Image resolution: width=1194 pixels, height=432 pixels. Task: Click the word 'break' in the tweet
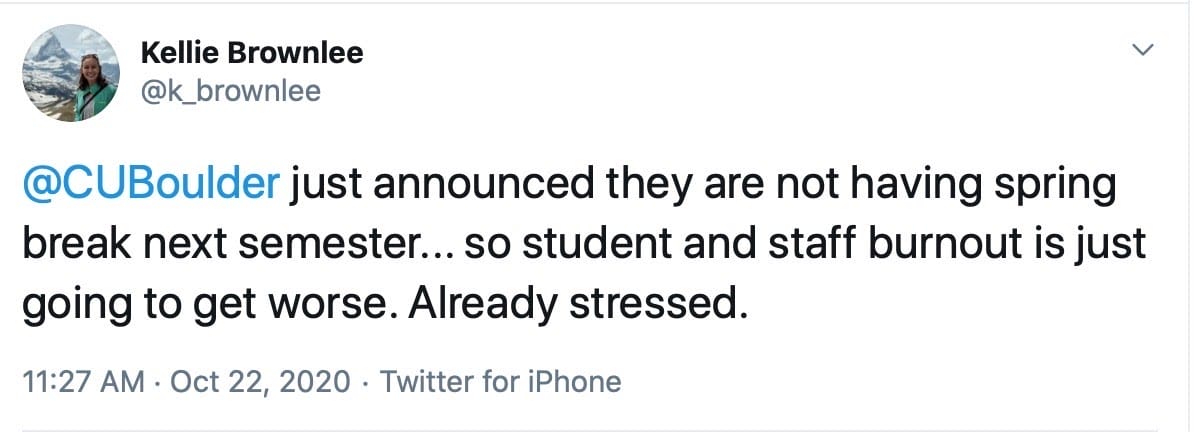[72, 245]
